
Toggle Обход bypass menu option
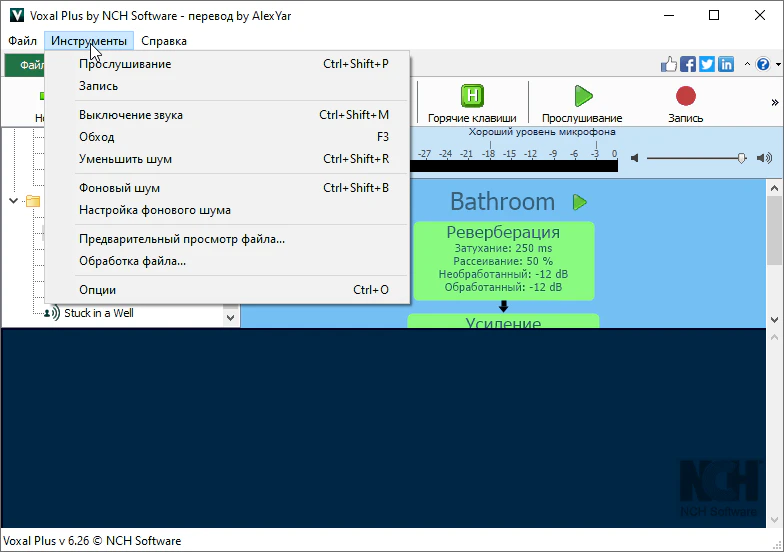click(x=96, y=137)
